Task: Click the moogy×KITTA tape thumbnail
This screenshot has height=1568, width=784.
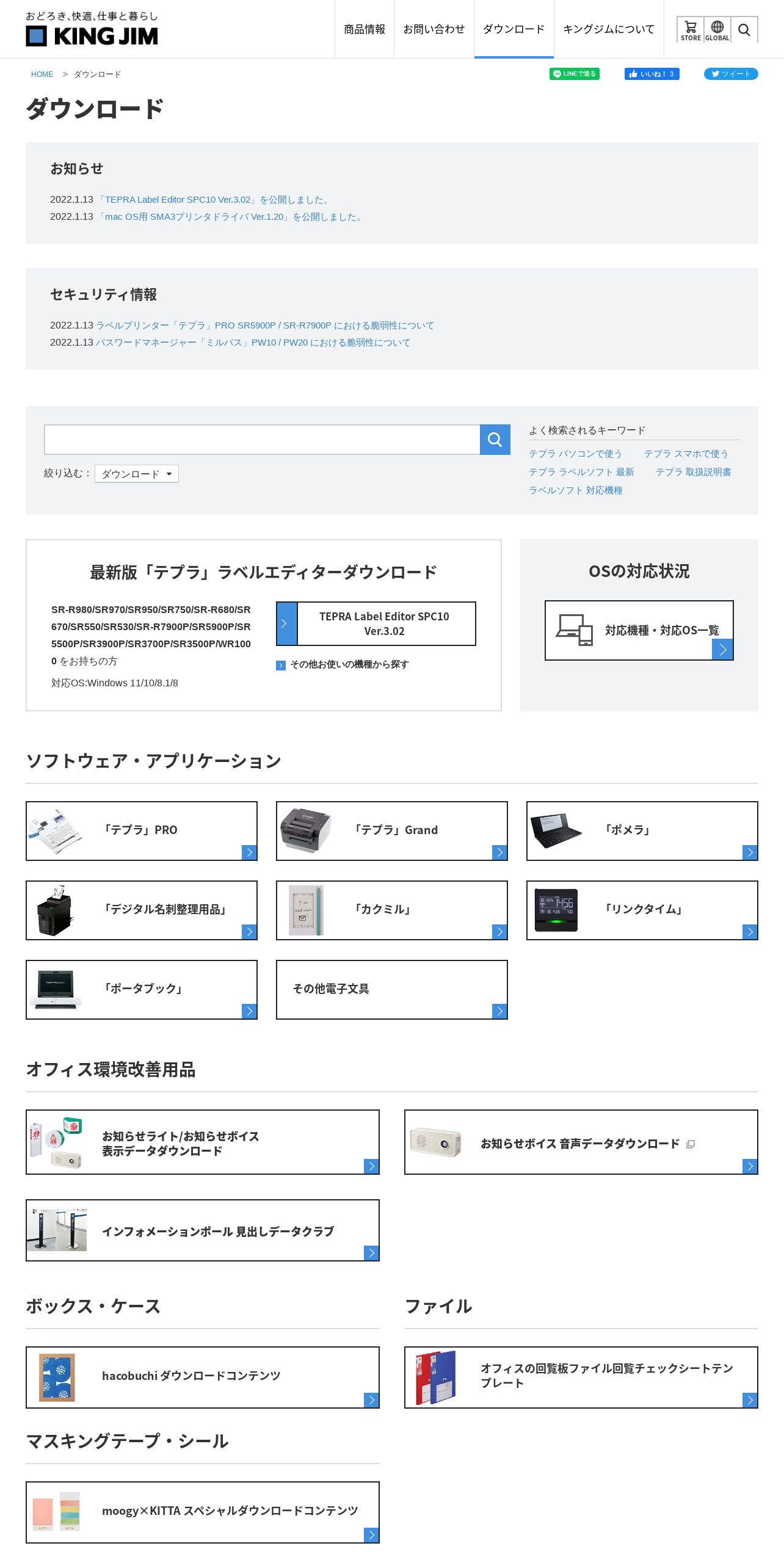Action: coord(56,1512)
